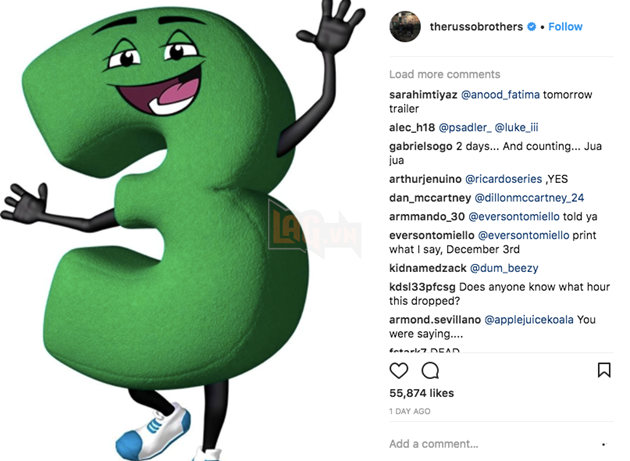This screenshot has height=461, width=630.
Task: Click the verified badge next to therussobrothers
Action: click(x=531, y=27)
